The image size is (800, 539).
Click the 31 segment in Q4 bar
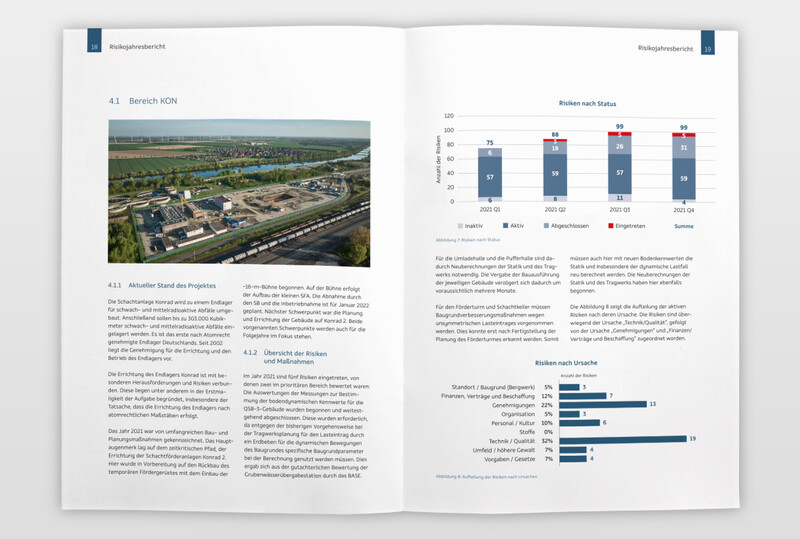pos(684,148)
